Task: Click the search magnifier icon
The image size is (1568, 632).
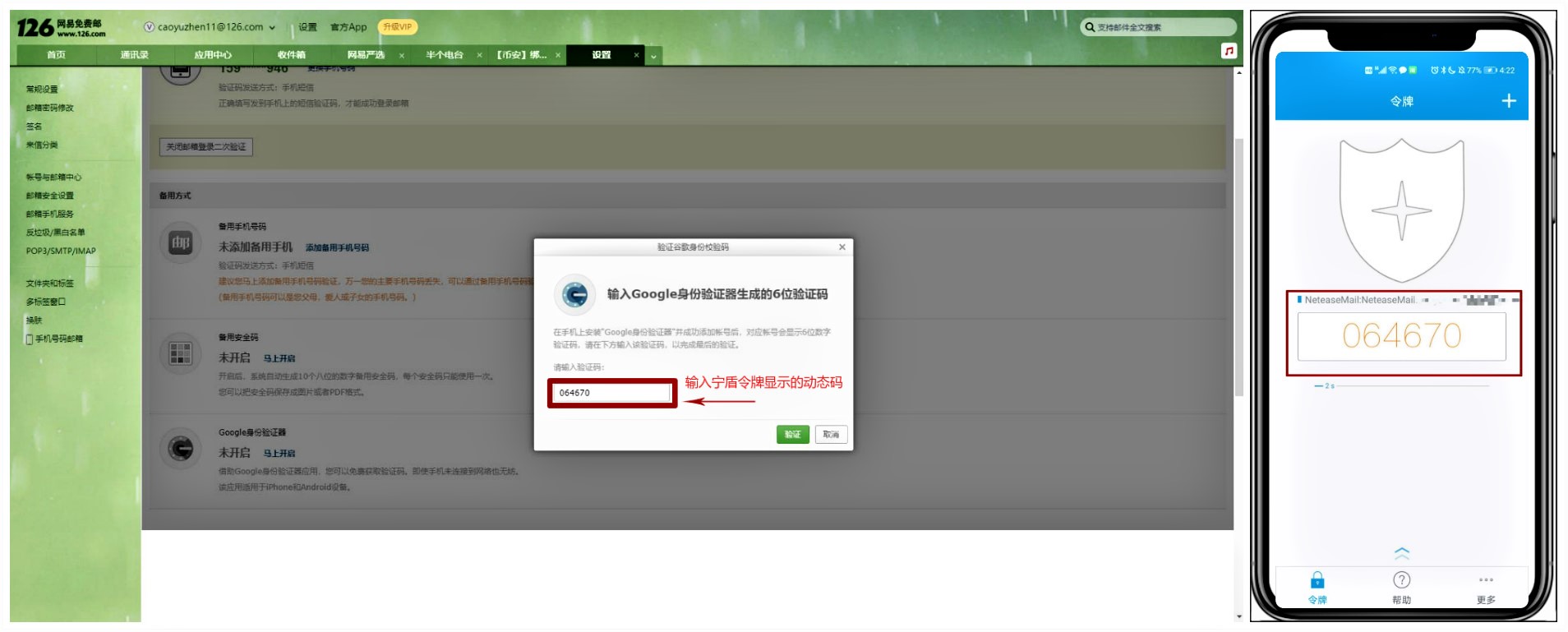Action: click(x=1090, y=27)
